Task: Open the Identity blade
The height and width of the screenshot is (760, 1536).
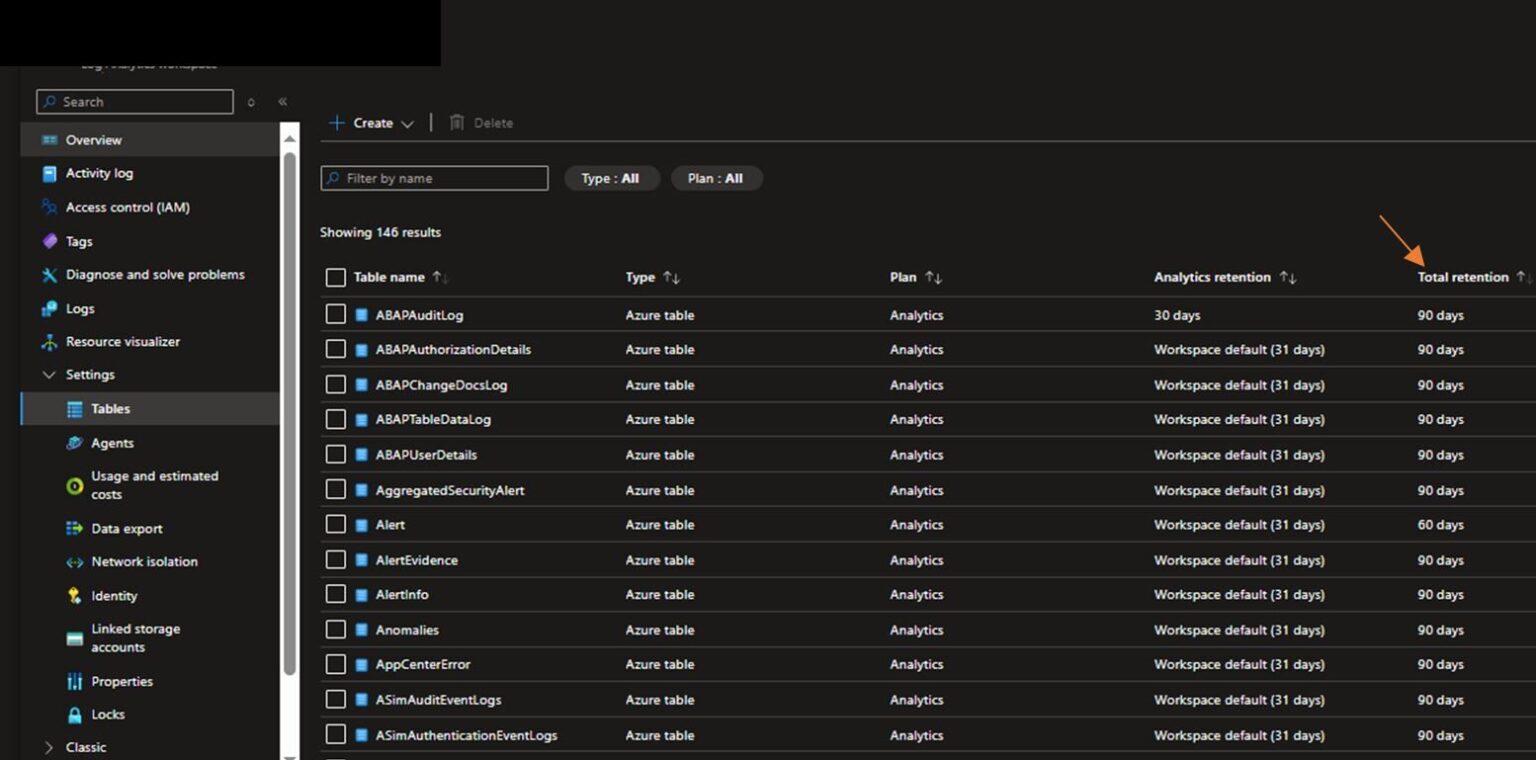Action: click(113, 595)
